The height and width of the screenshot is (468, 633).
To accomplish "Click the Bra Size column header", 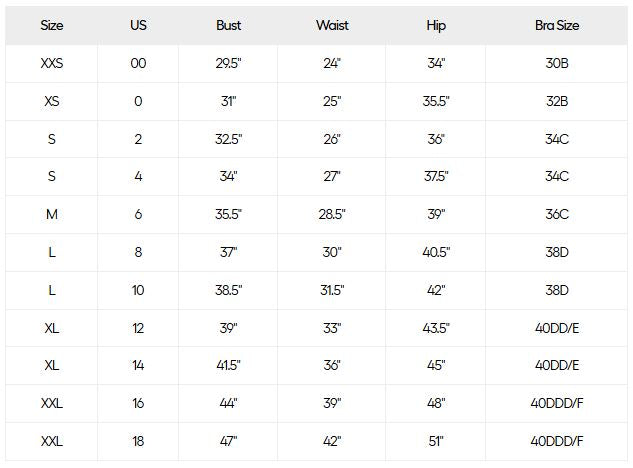I will [x=557, y=25].
